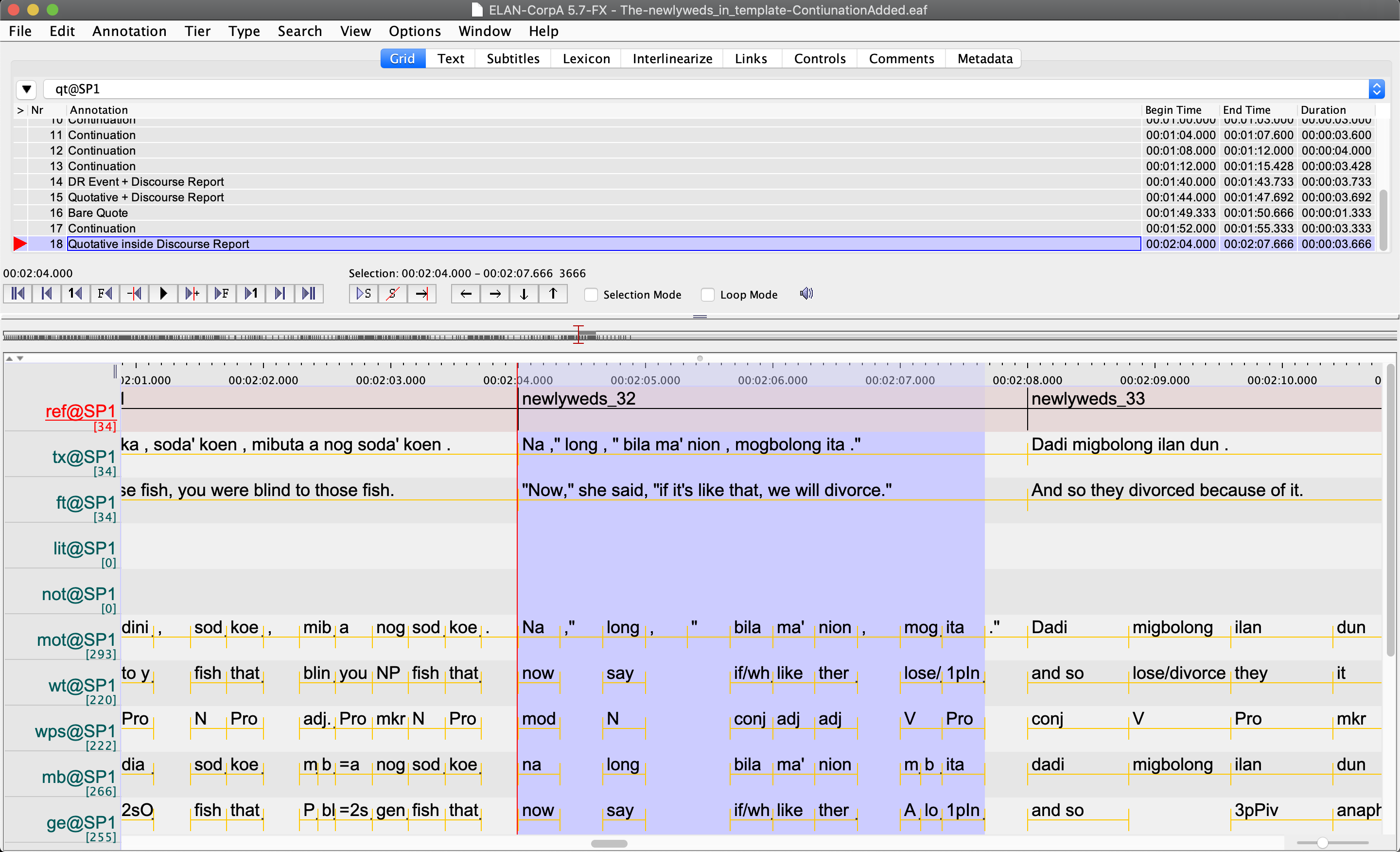Enable the Selection Mode checkbox
Image resolution: width=1400 pixels, height=852 pixels.
coord(592,295)
